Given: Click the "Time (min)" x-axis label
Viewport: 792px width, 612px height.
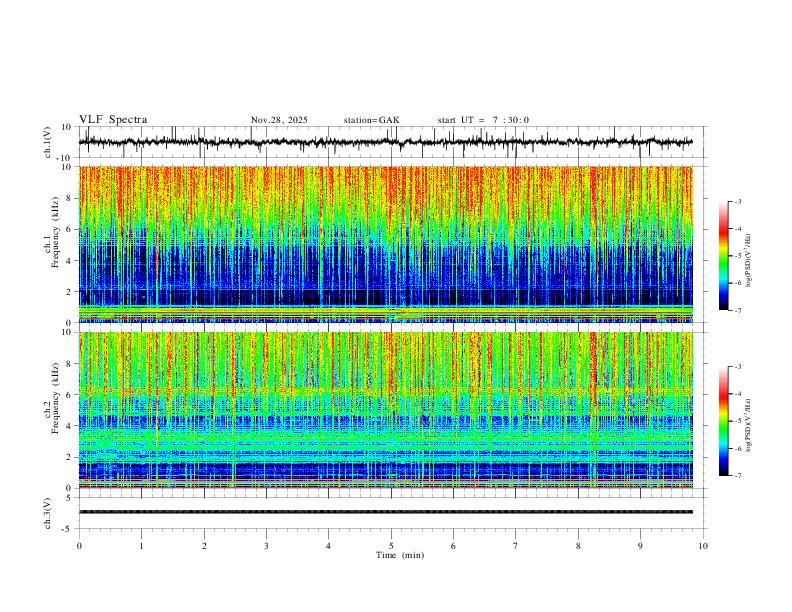Looking at the screenshot, I should [x=400, y=555].
